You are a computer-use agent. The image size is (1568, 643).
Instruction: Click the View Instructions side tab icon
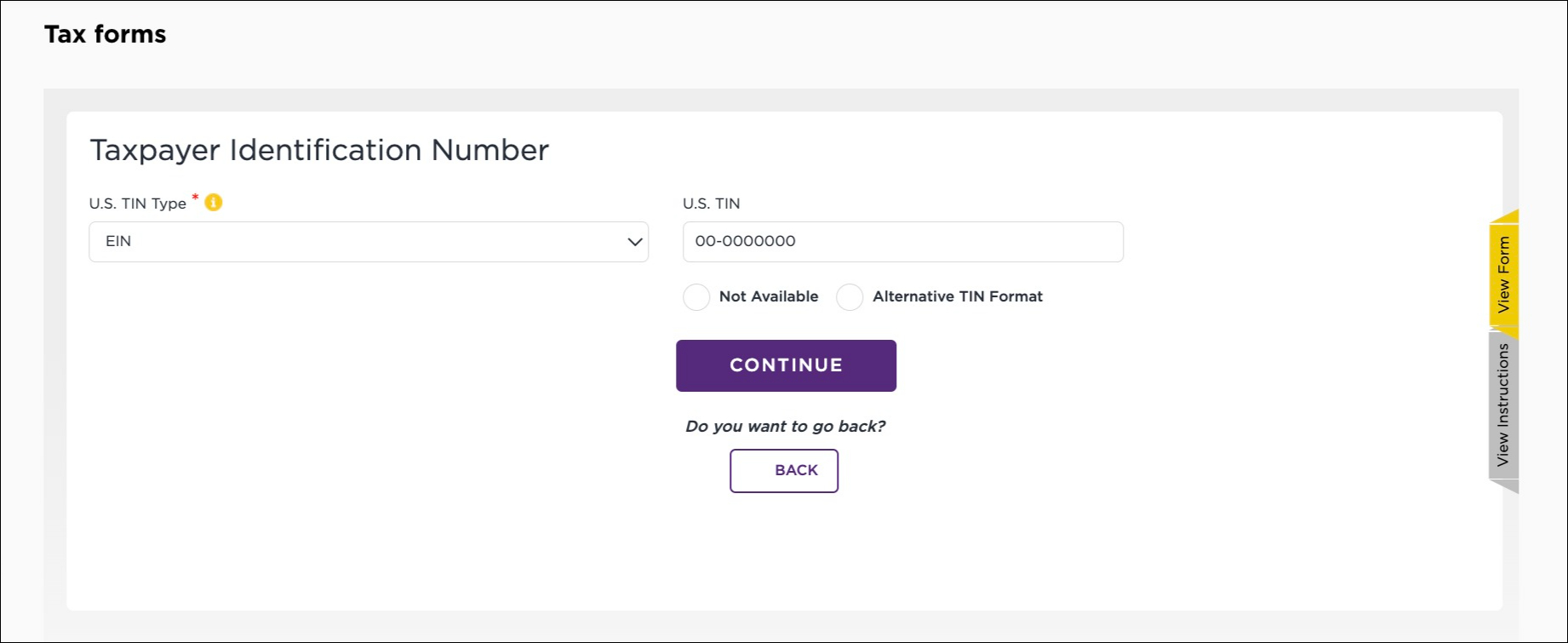1505,400
